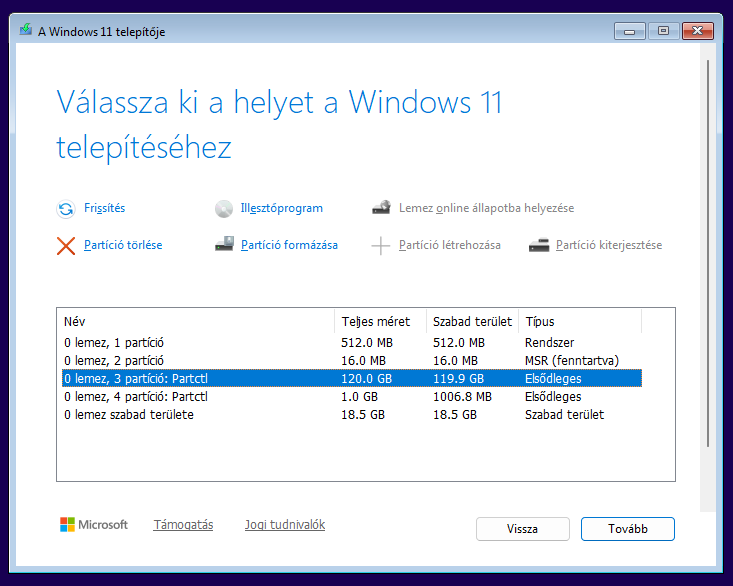Click the 1006.8 MB free space cell
This screenshot has height=586, width=733.
pyautogui.click(x=462, y=397)
